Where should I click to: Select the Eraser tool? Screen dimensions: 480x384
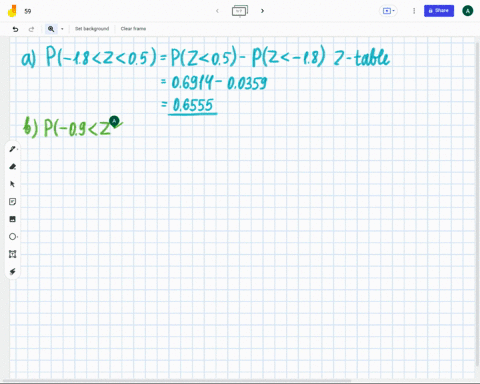13,167
